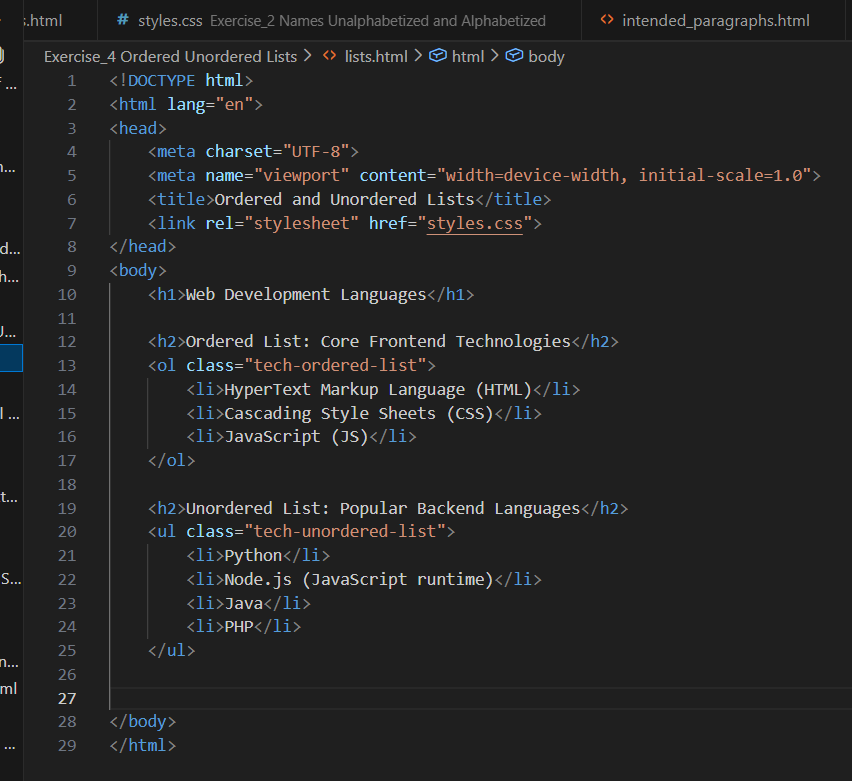852x781 pixels.
Task: Expand the Exercise_4 Ordered Unordered Lists breadcrumb
Action: tap(170, 56)
